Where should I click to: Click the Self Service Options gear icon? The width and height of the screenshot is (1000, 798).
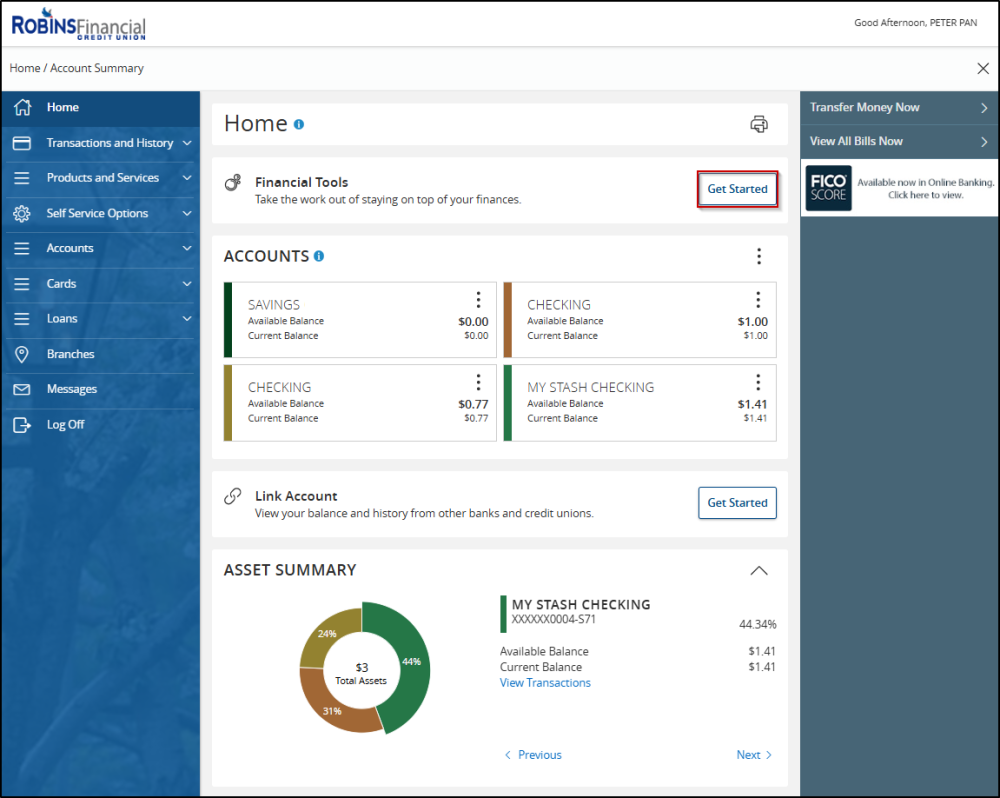click(22, 213)
